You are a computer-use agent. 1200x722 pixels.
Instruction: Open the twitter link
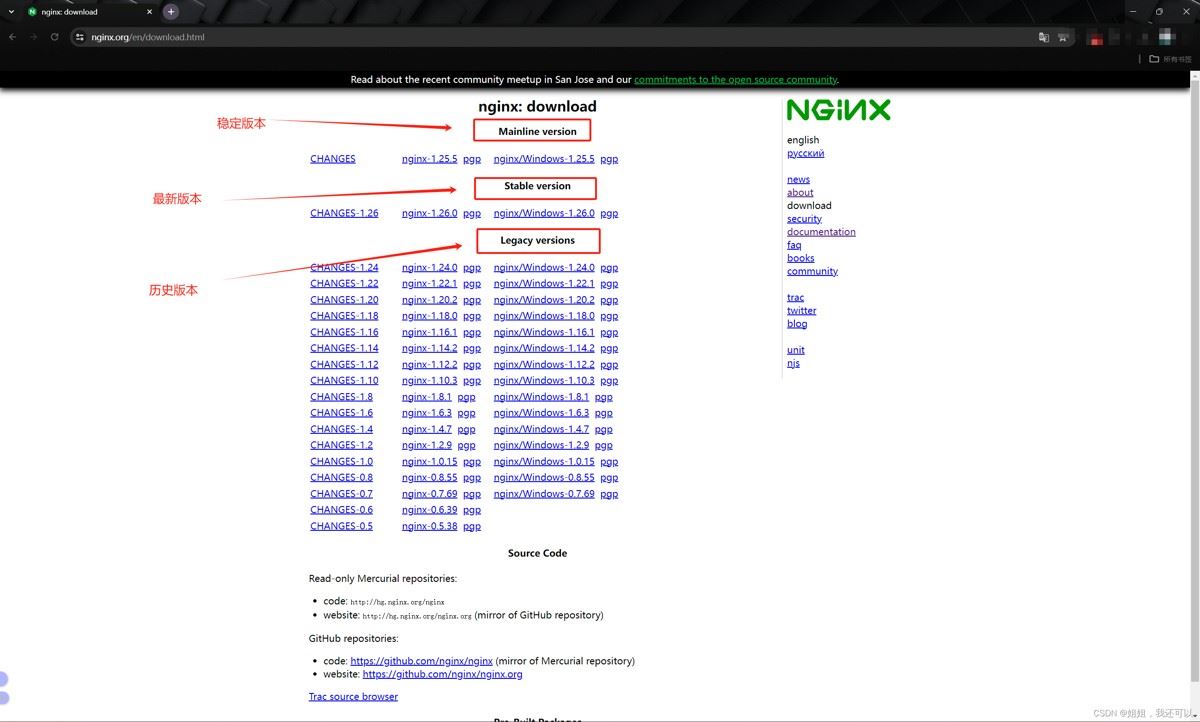(801, 311)
